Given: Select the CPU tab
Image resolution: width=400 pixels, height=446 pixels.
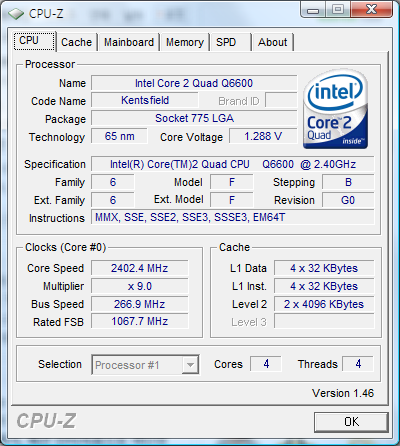Looking at the screenshot, I should [34, 41].
